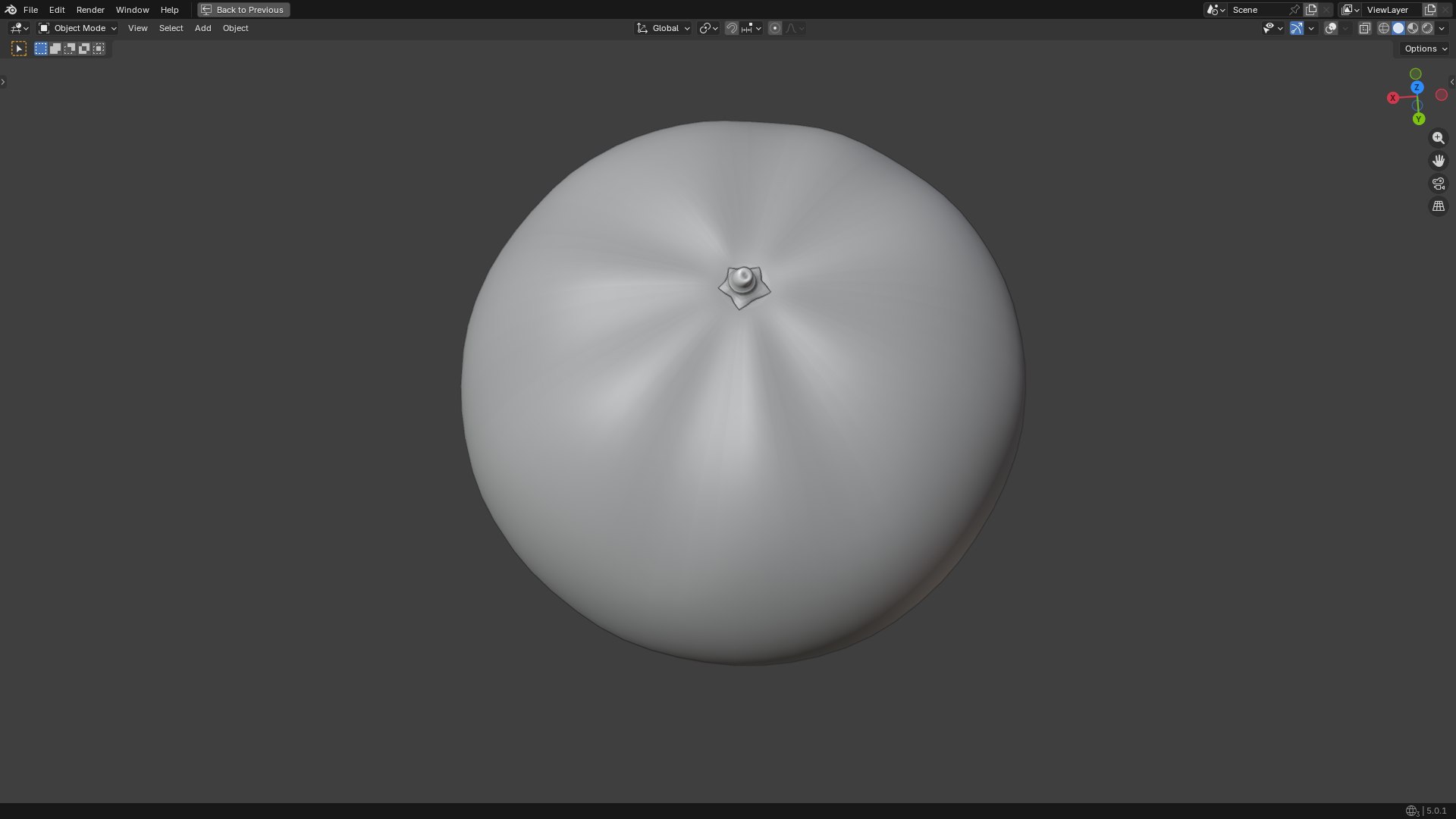Open the Add menu in viewport header
1456x819 pixels.
202,28
